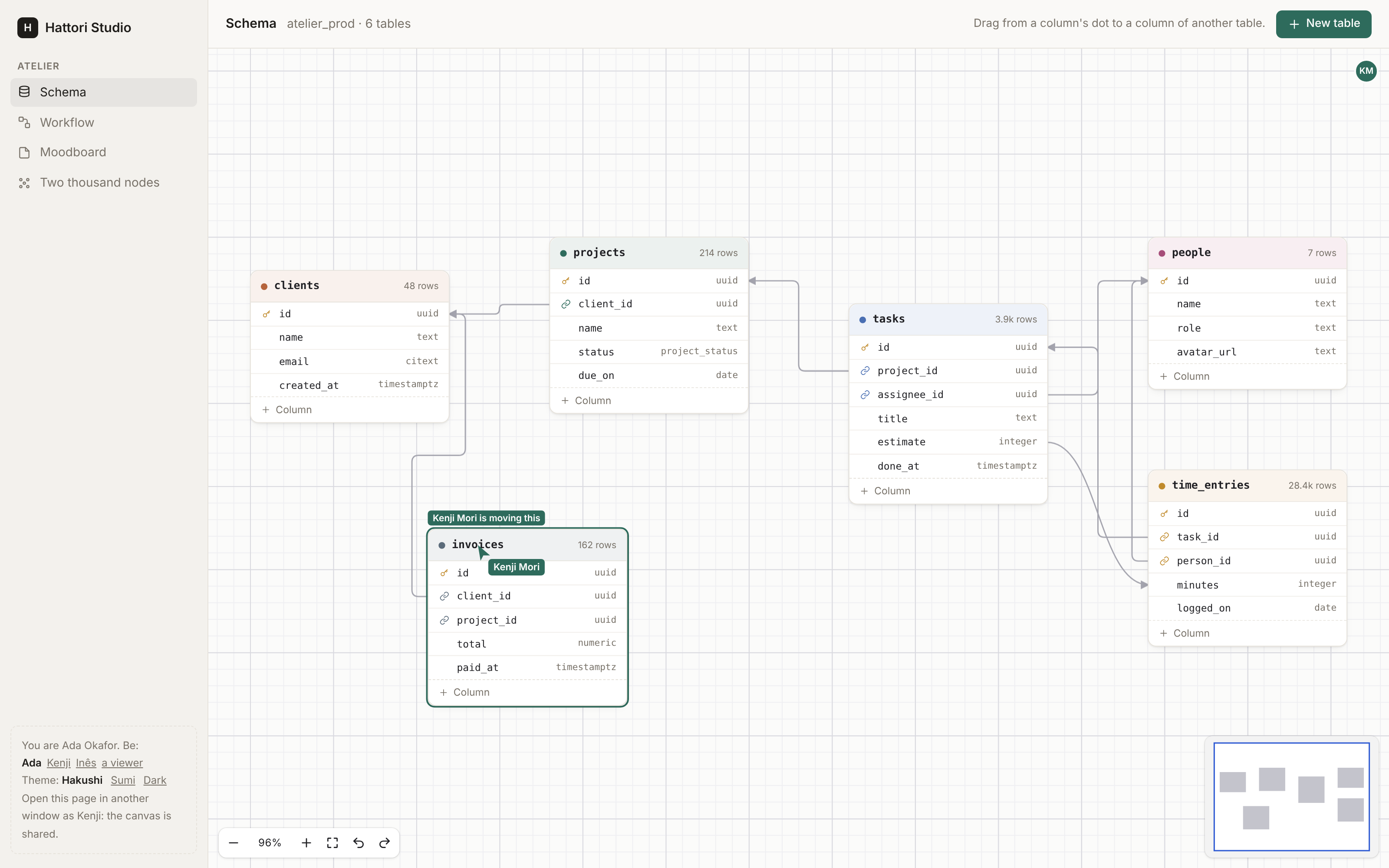Add a Column to projects table
Screen dimensions: 1389x868
tap(648, 401)
